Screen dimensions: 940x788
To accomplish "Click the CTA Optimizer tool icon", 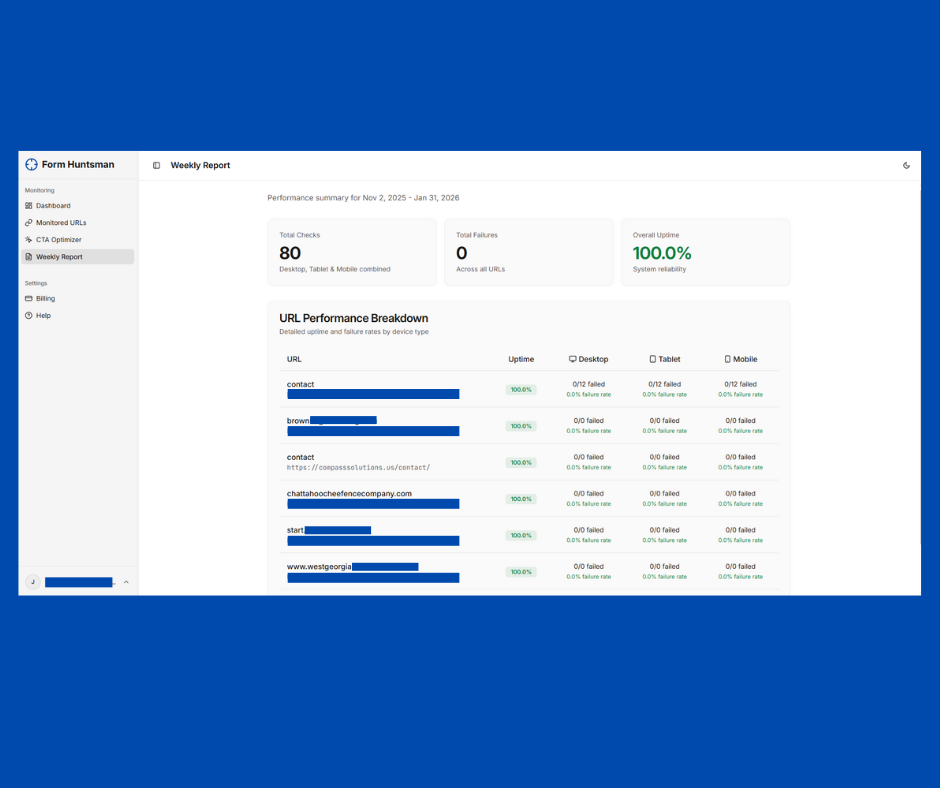I will 29,239.
